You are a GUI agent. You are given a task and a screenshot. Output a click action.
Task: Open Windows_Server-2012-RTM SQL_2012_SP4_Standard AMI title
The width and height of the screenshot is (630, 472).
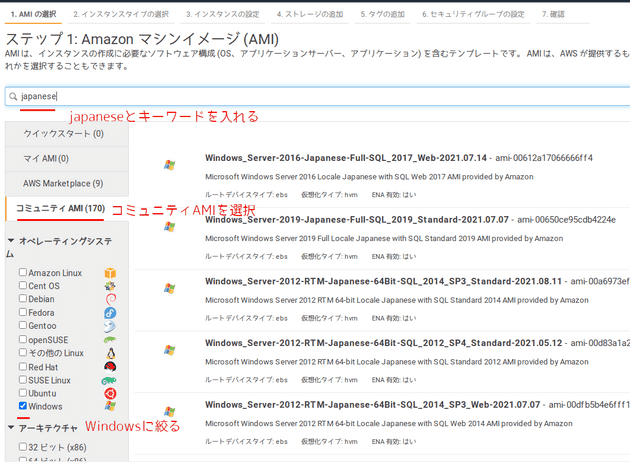383,343
